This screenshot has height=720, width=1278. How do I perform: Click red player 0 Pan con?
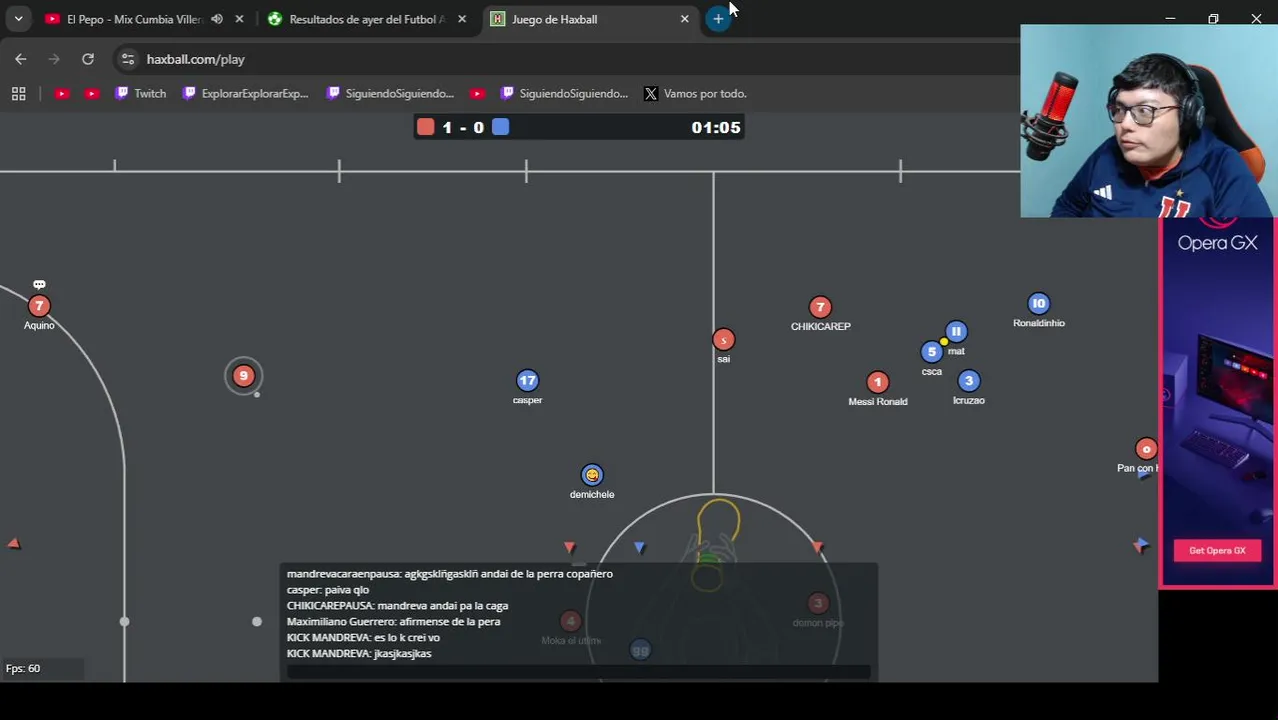1146,449
